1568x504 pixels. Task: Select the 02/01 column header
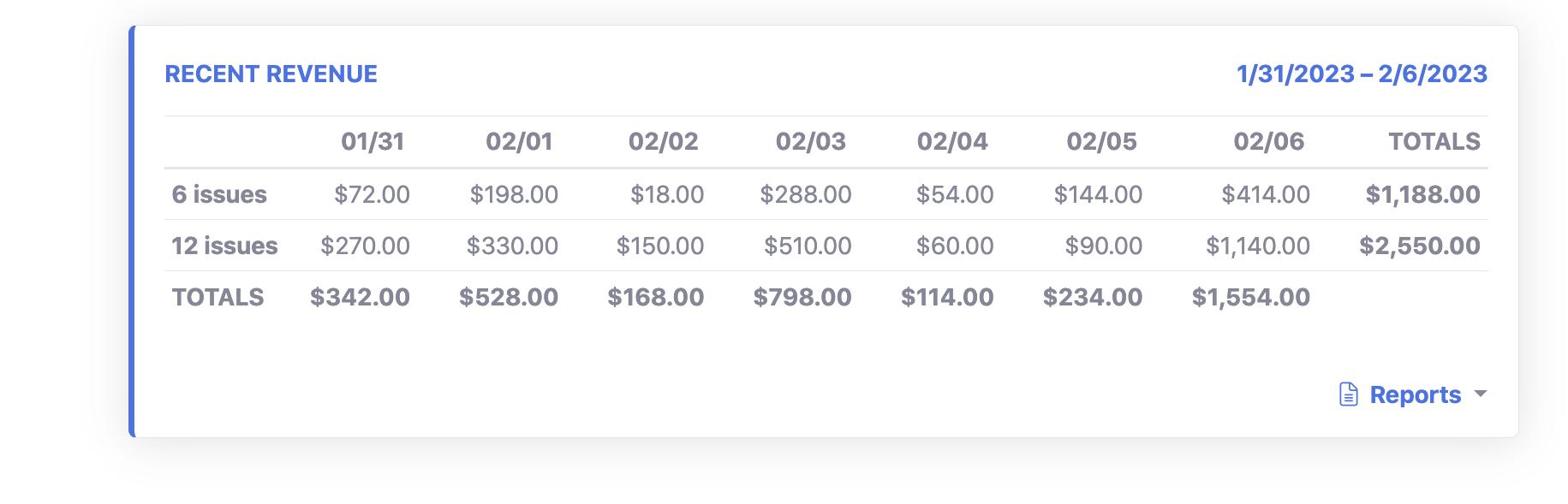click(519, 141)
